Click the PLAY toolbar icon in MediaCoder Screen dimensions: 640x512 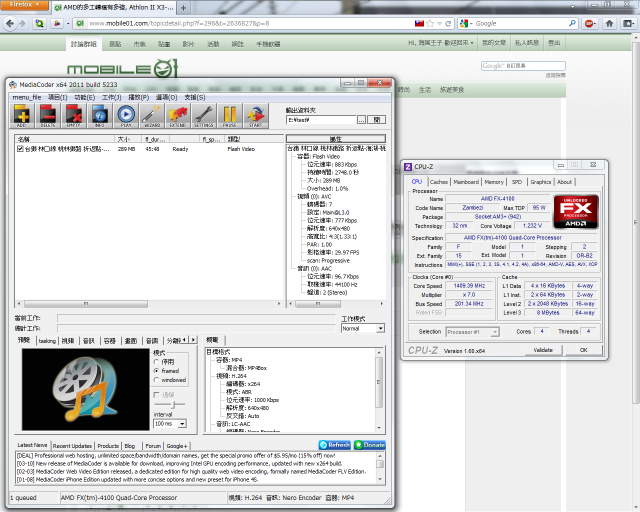tap(126, 116)
